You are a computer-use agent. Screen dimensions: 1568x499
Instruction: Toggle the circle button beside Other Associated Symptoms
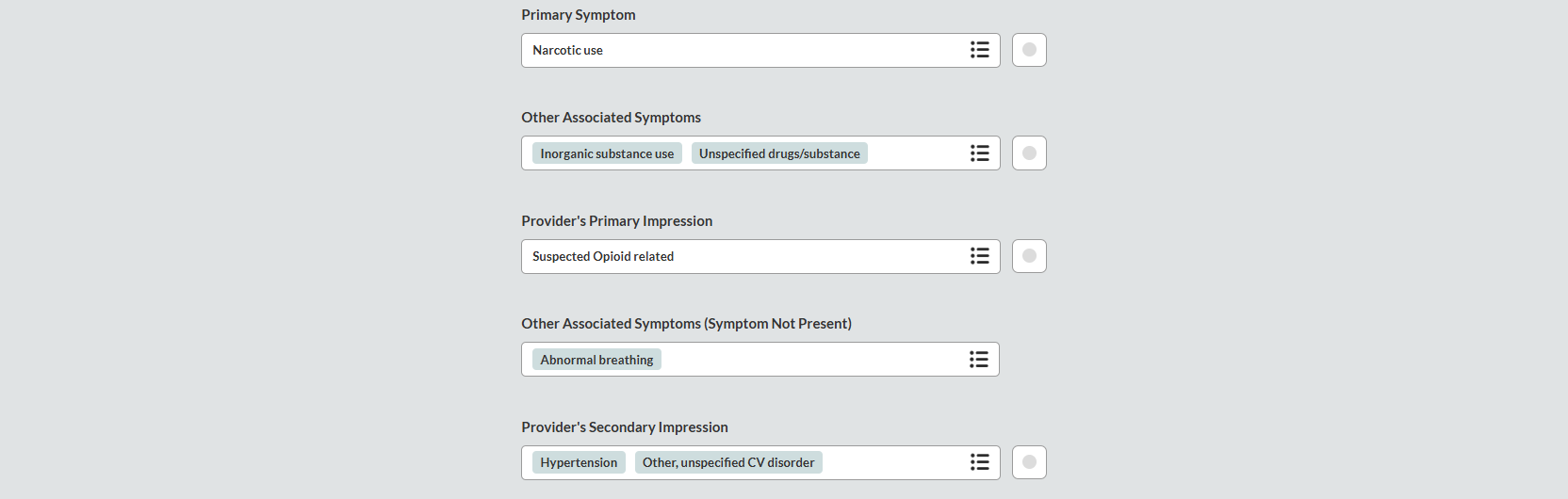(1029, 153)
